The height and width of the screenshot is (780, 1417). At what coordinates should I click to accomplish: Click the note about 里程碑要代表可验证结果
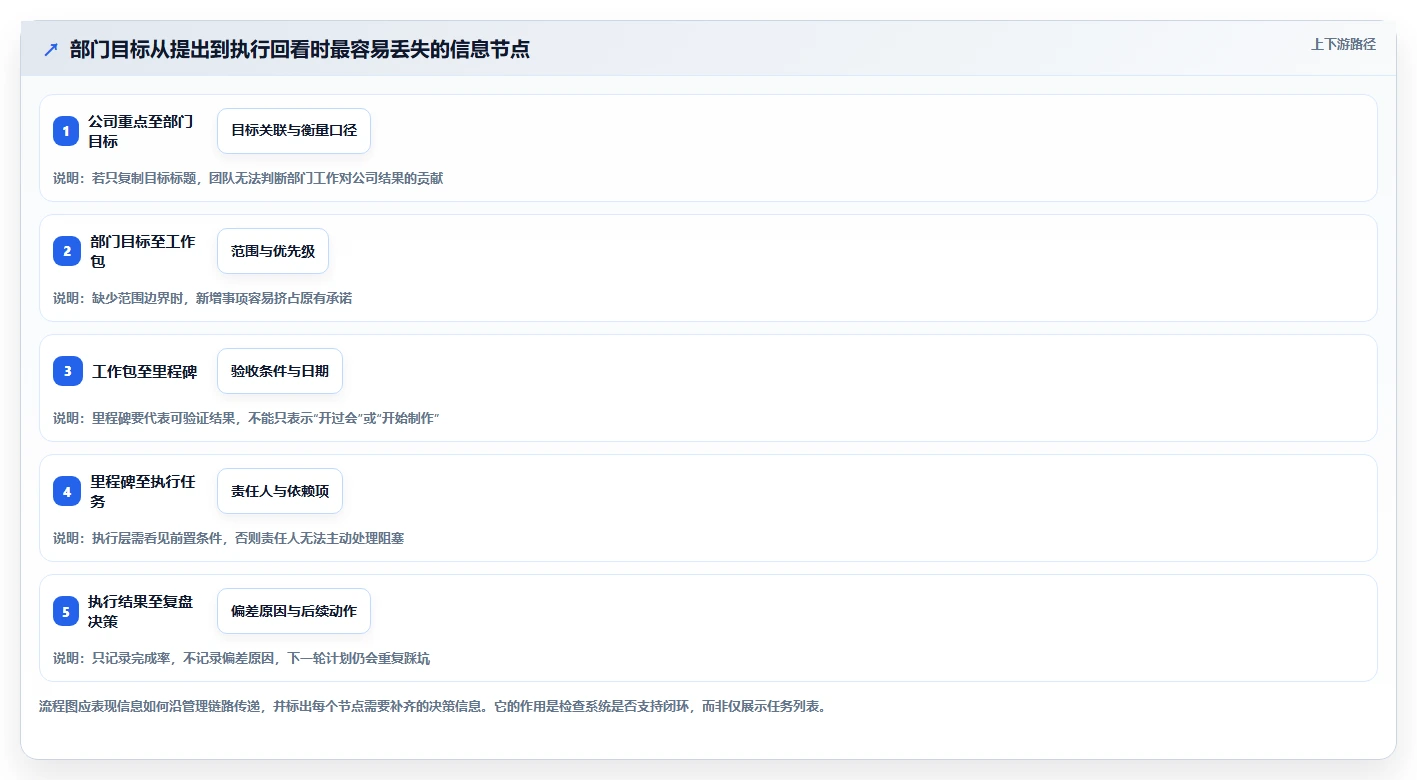pyautogui.click(x=247, y=418)
